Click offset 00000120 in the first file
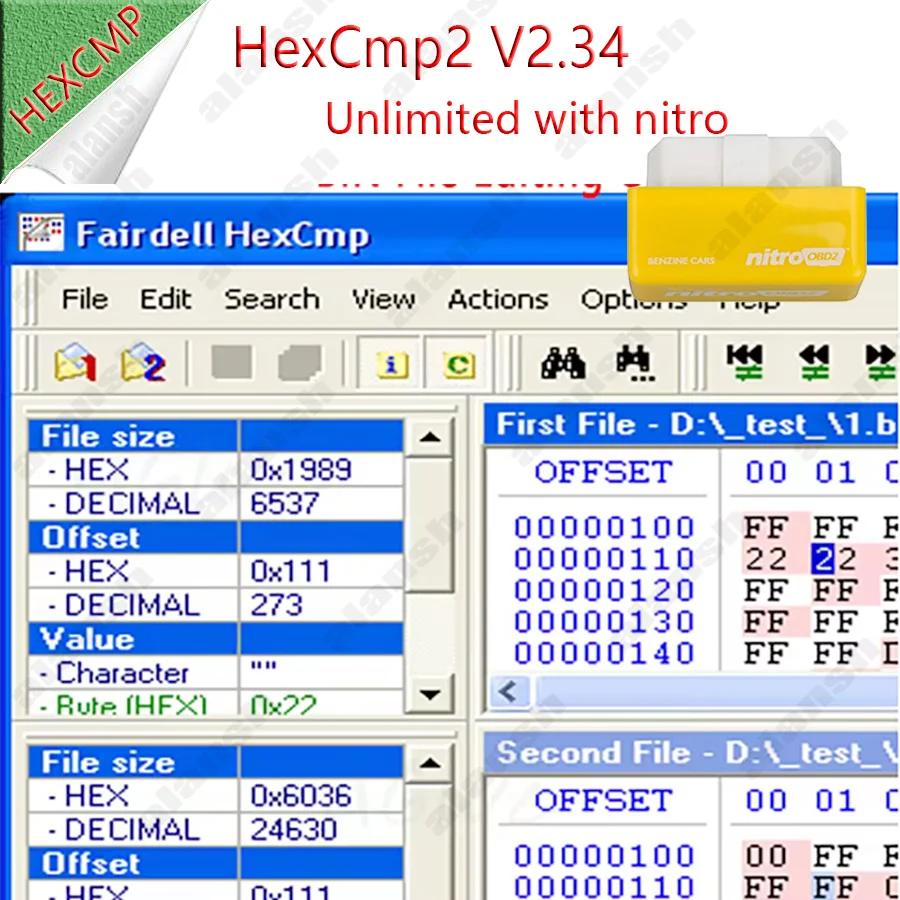The height and width of the screenshot is (900, 900). point(603,589)
